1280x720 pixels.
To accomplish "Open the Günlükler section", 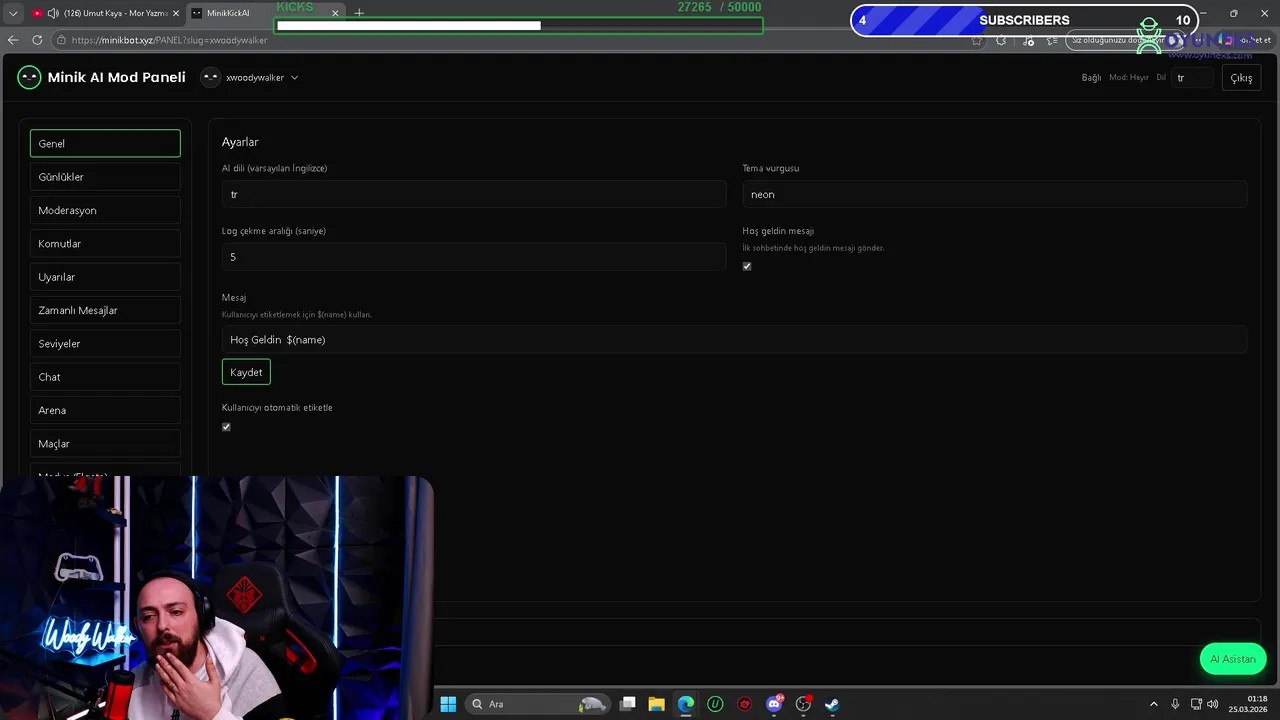I will click(x=105, y=177).
